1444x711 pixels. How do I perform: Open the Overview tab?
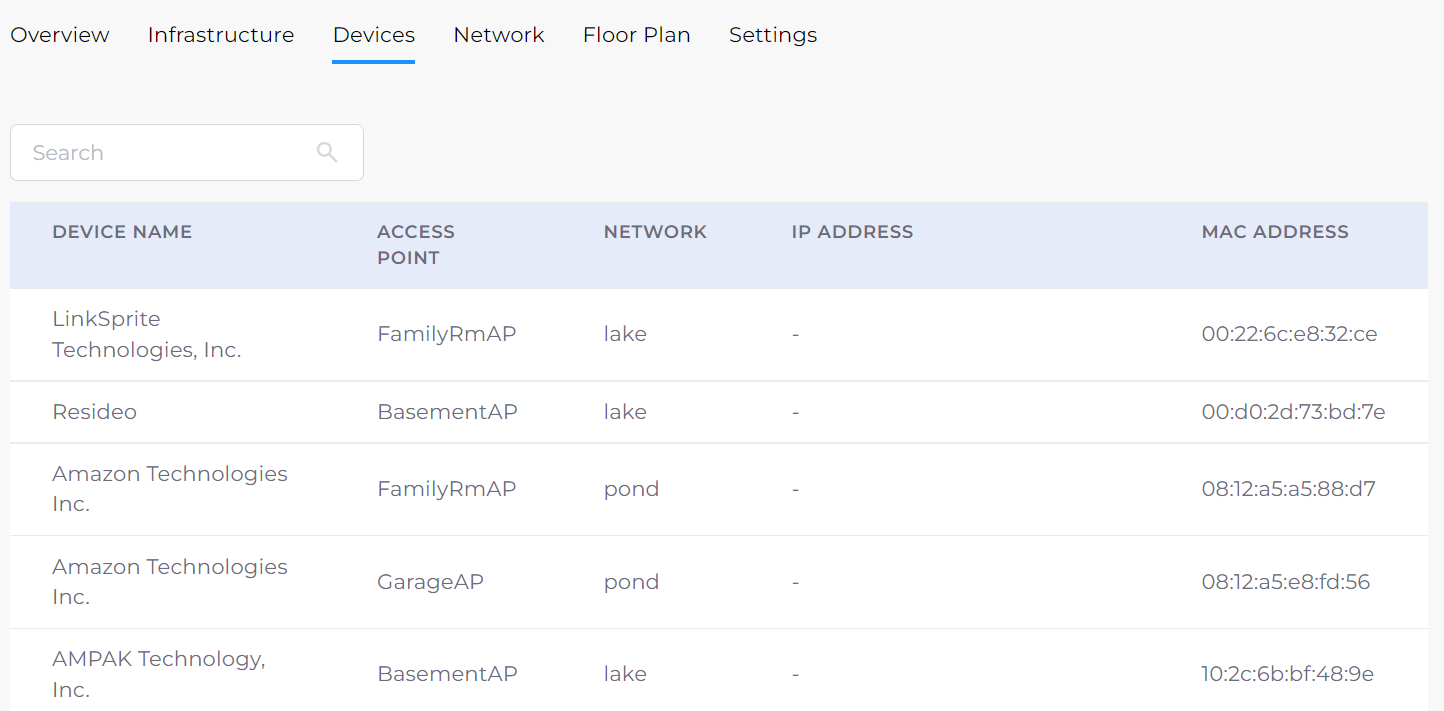[60, 35]
